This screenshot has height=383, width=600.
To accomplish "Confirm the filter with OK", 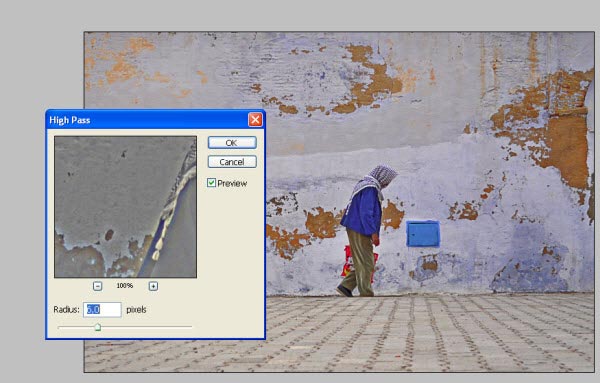I will (x=232, y=143).
